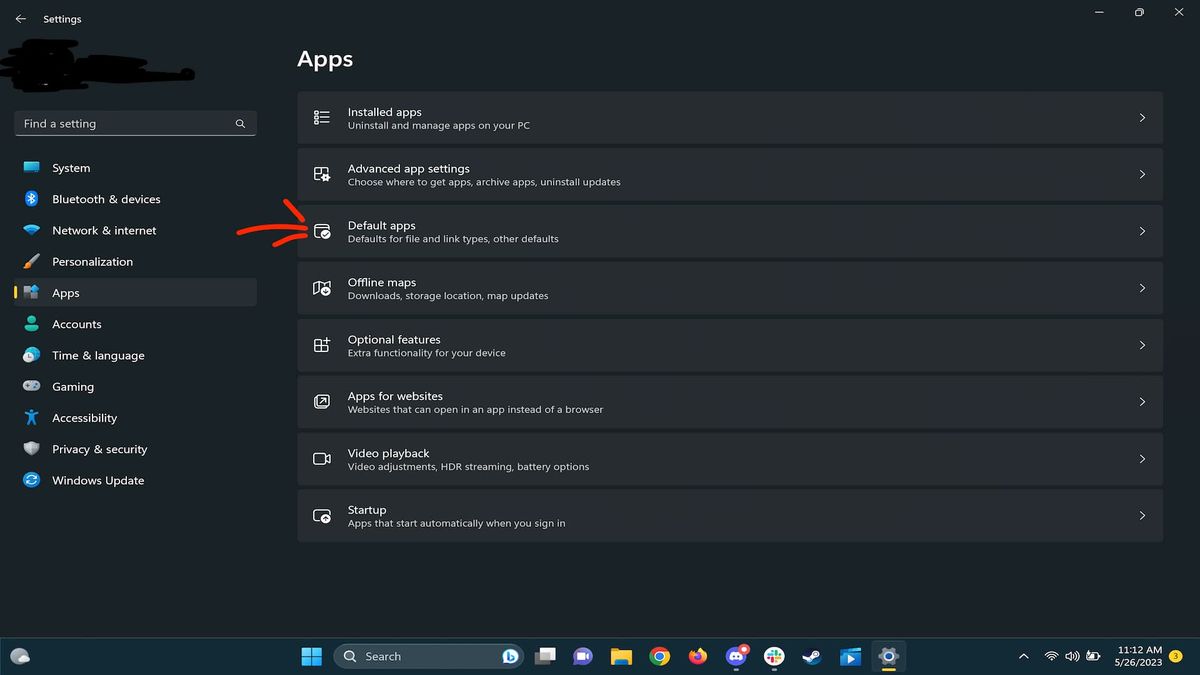Open Windows Update settings

coord(97,480)
